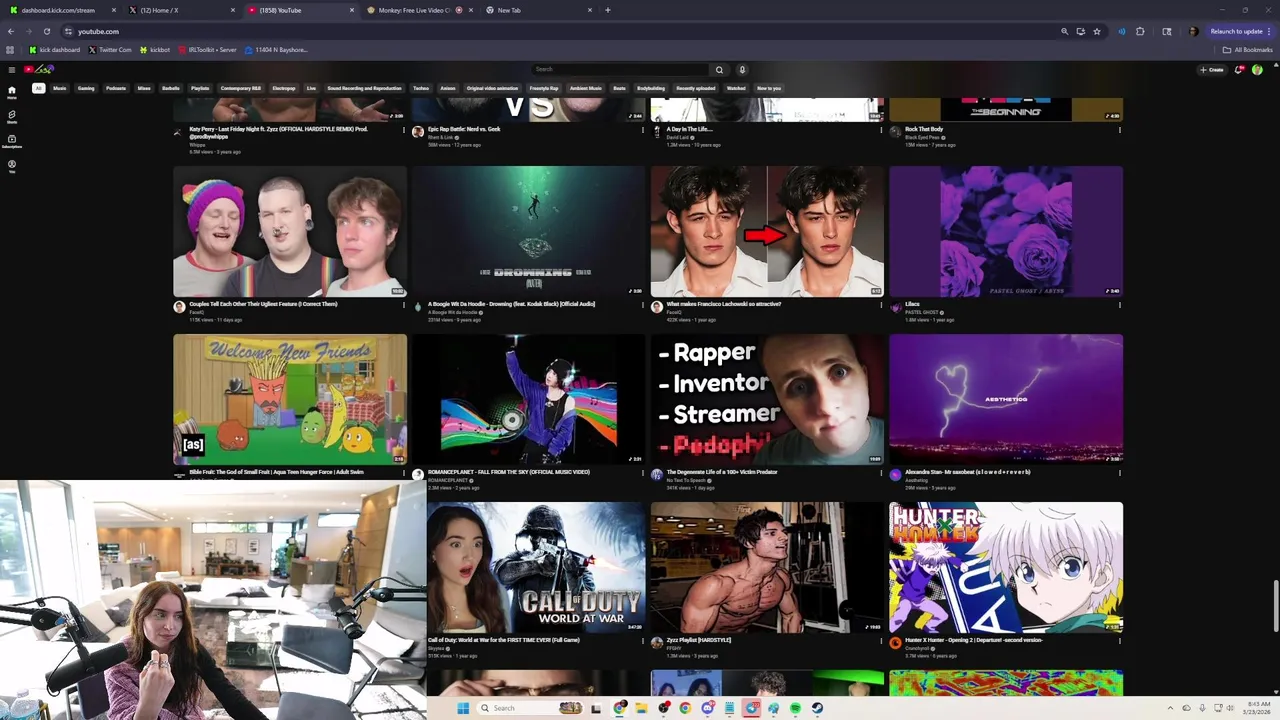Image resolution: width=1280 pixels, height=720 pixels.
Task: Select the New to you chip
Action: [x=769, y=88]
